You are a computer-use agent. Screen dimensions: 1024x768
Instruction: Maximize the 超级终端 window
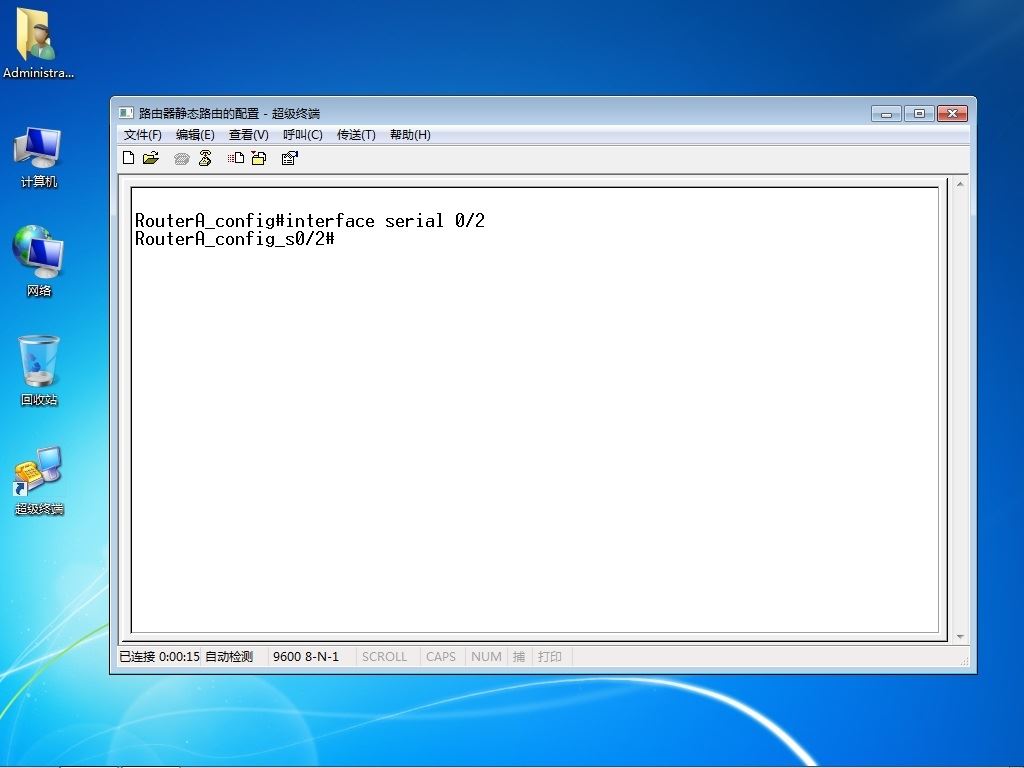click(919, 114)
